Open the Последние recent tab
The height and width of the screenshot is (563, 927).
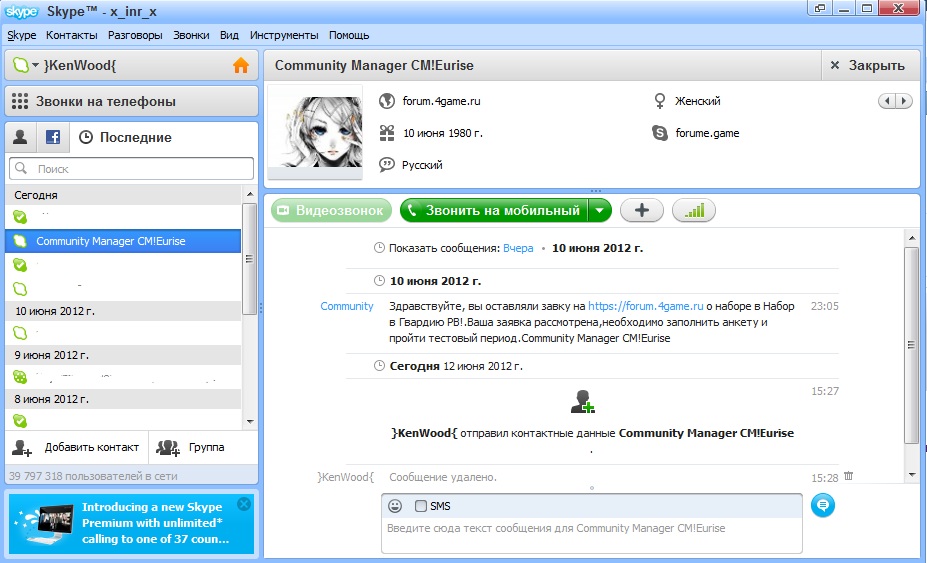(x=125, y=137)
